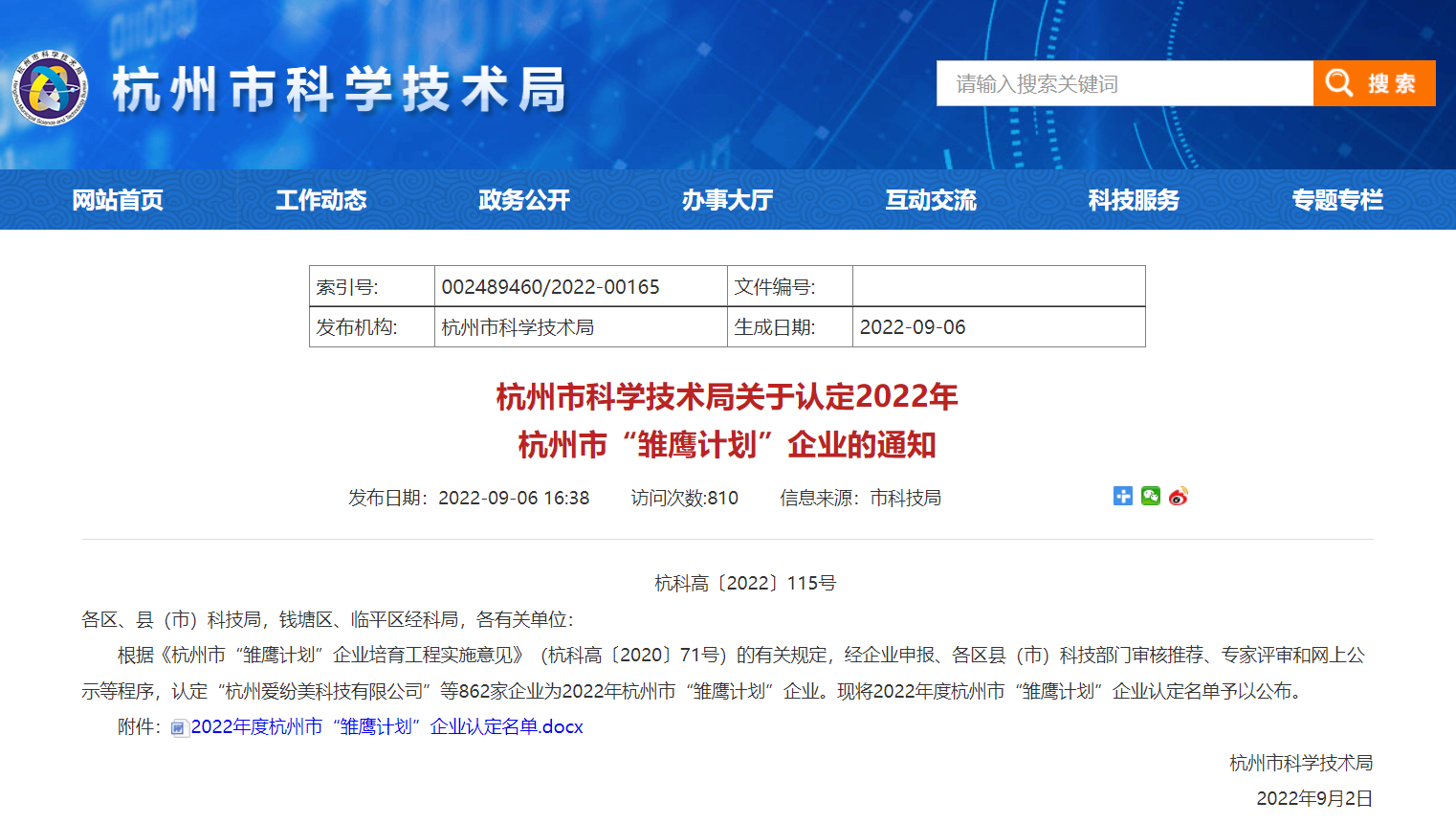Screen dimensions: 1456x824
Task: Open the 办事大厅 nav item
Action: pos(727,200)
